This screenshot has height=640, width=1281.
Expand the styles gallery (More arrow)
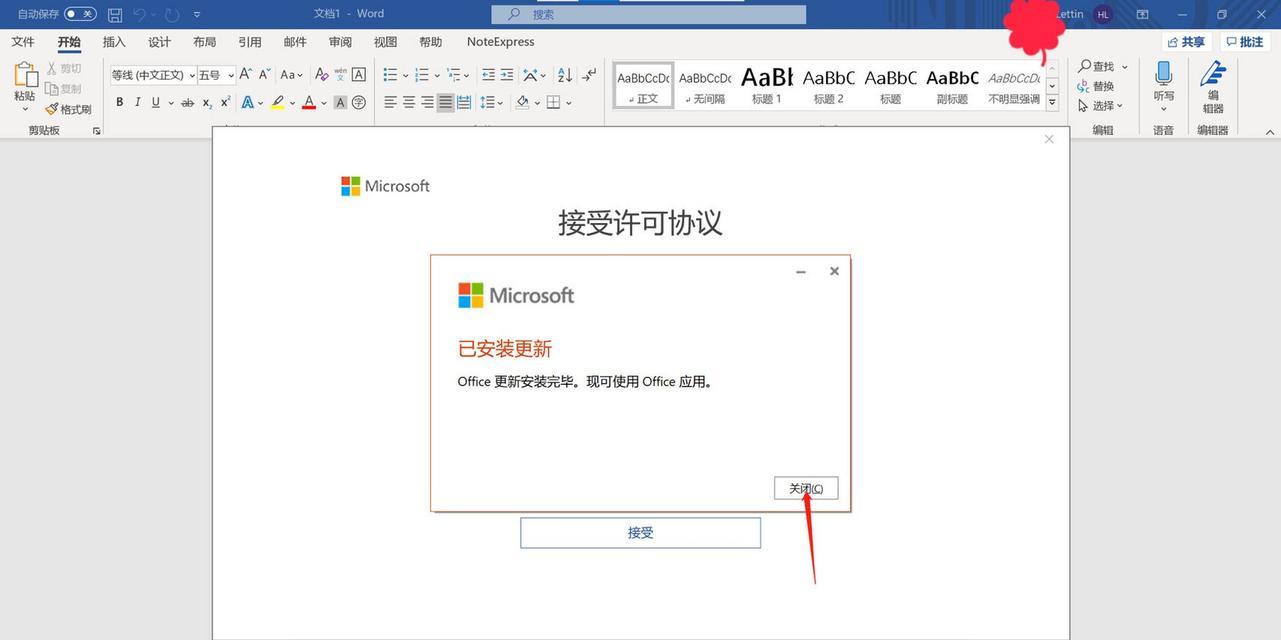tap(1052, 102)
